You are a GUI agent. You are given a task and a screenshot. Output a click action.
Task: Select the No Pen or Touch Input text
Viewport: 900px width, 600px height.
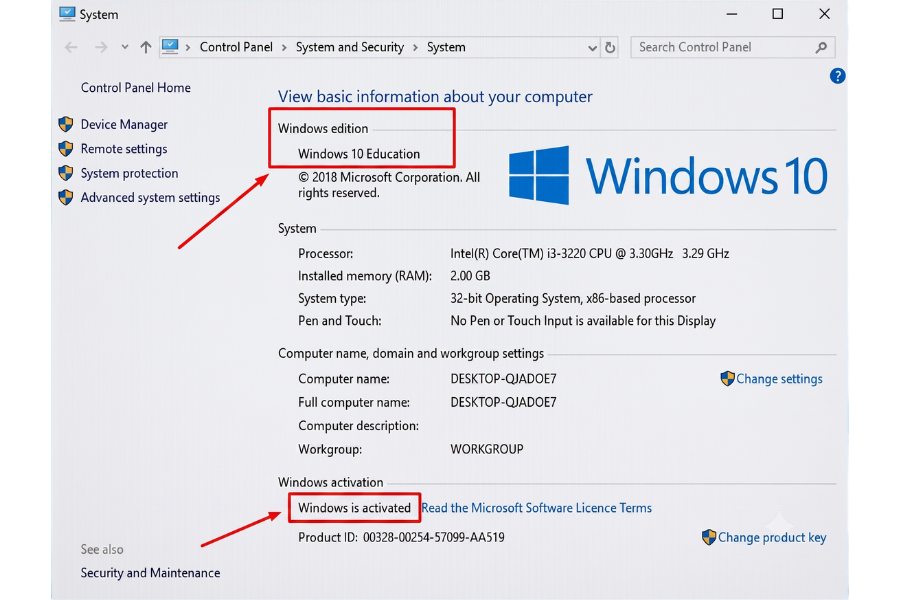(x=583, y=321)
